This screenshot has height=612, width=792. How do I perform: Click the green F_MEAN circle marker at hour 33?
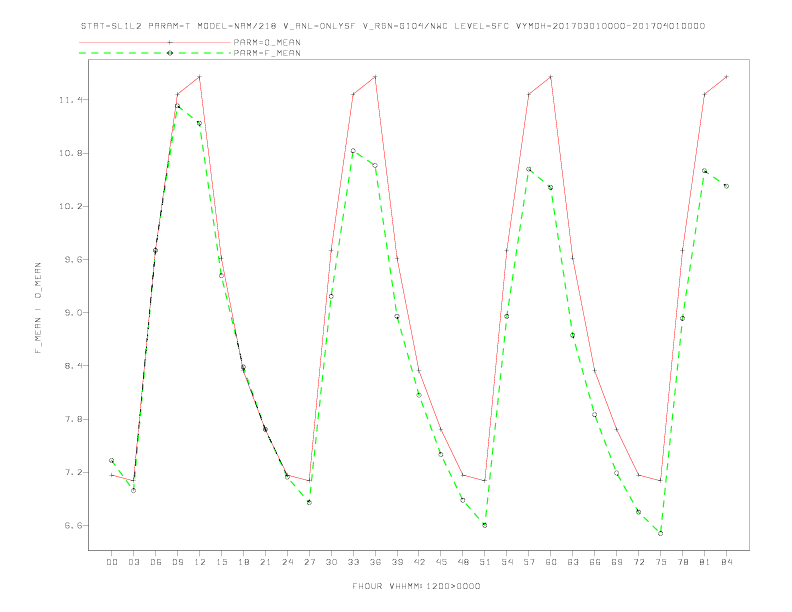pos(353,150)
